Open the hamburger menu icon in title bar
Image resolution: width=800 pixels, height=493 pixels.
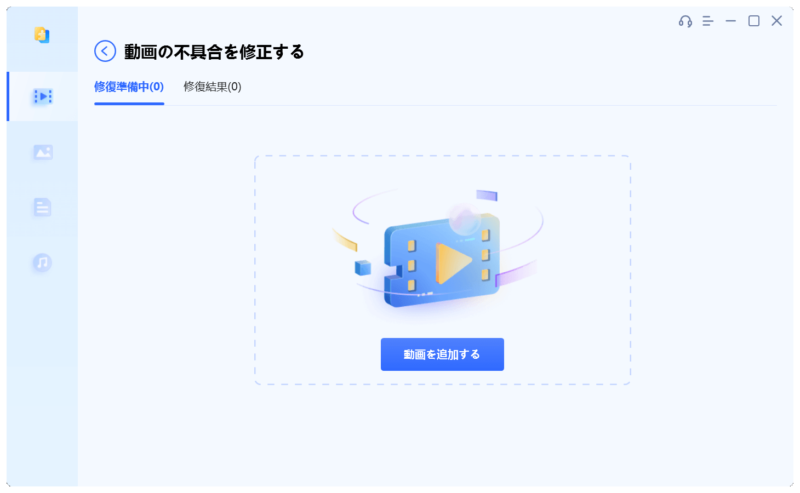pyautogui.click(x=708, y=21)
